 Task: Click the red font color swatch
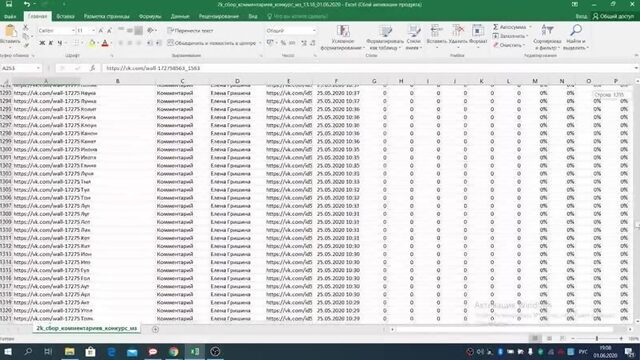pos(105,43)
